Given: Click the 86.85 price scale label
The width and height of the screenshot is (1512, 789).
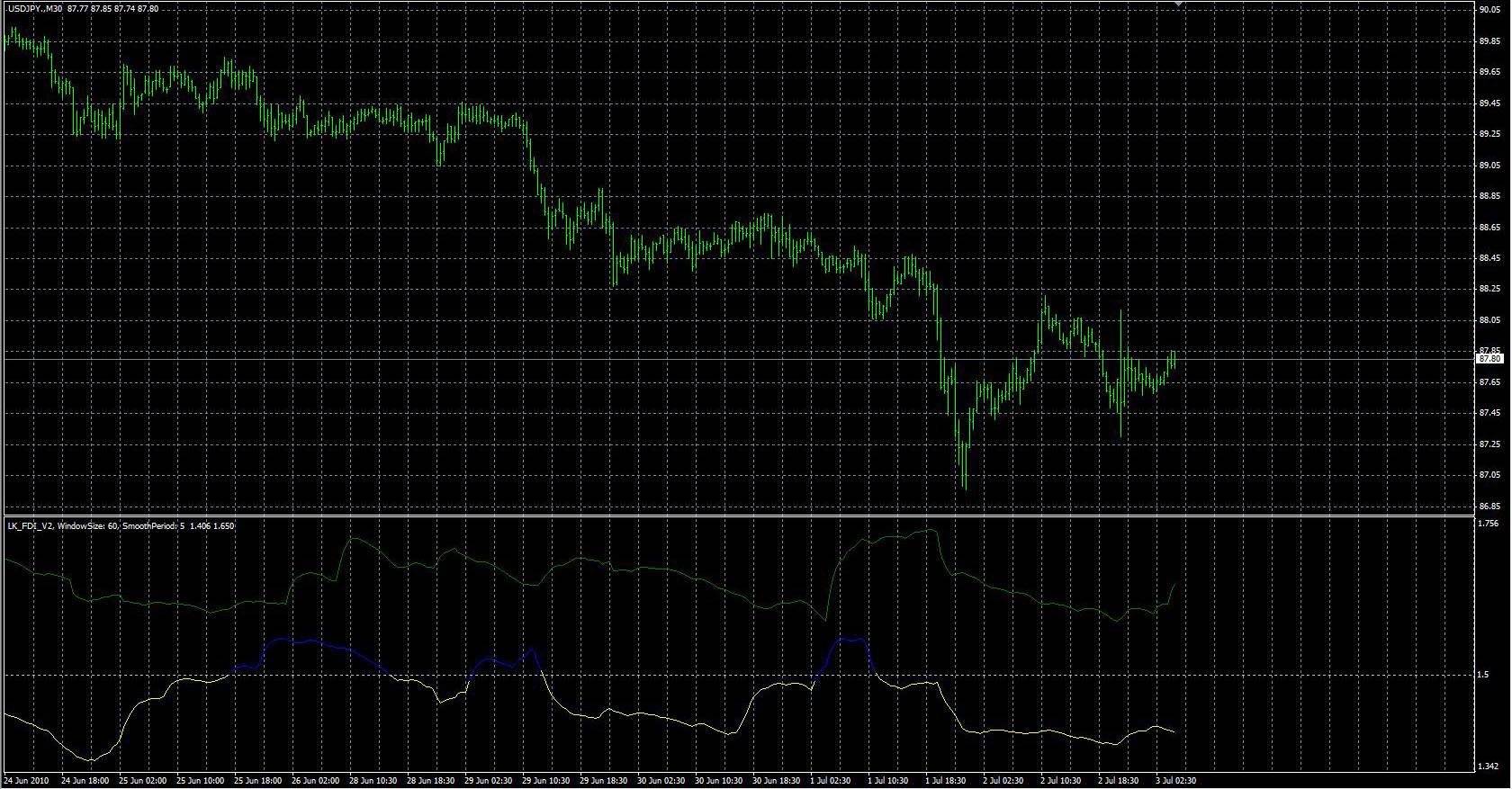Looking at the screenshot, I should tap(1489, 506).
